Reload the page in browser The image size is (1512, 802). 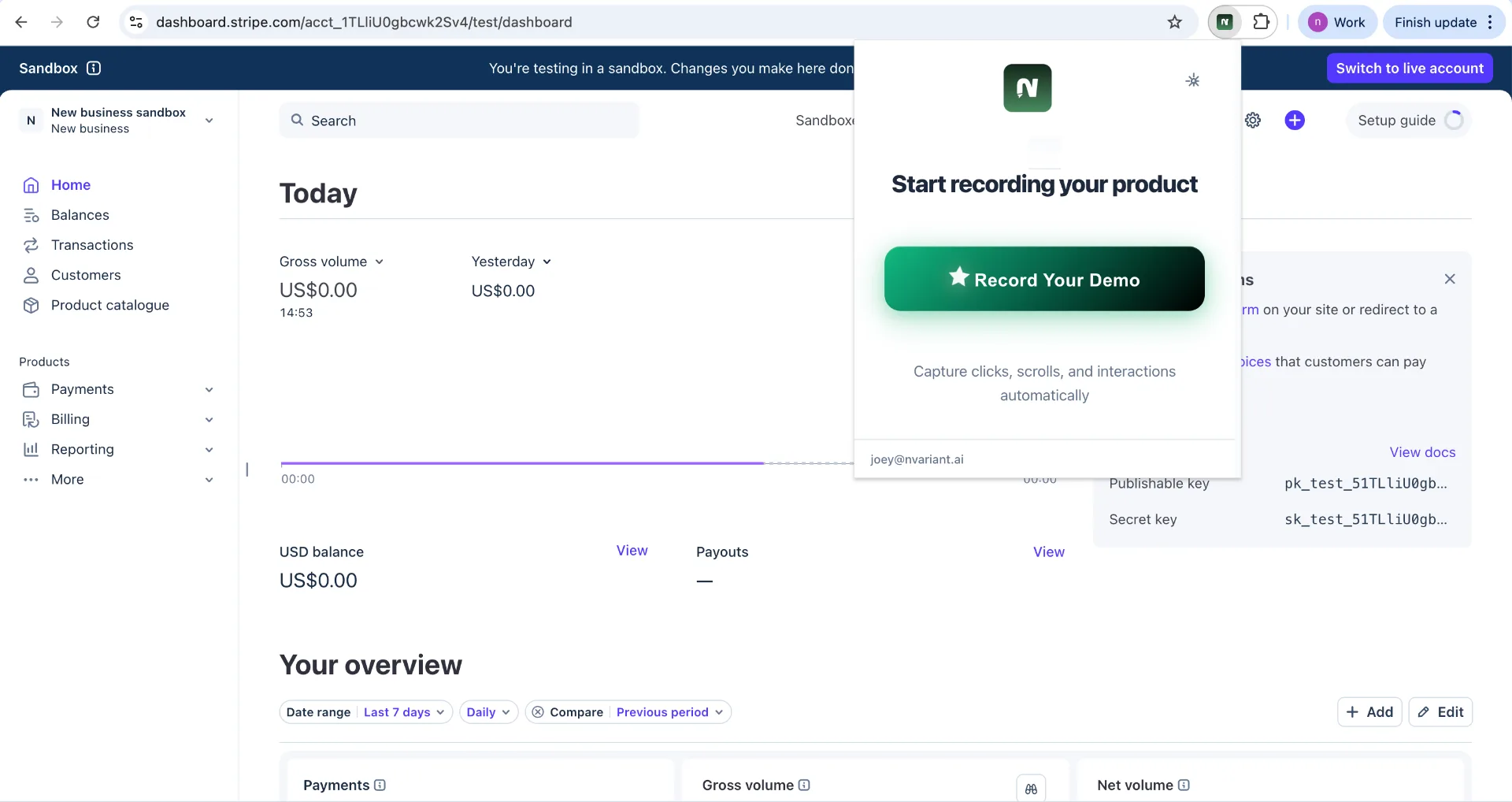point(93,22)
